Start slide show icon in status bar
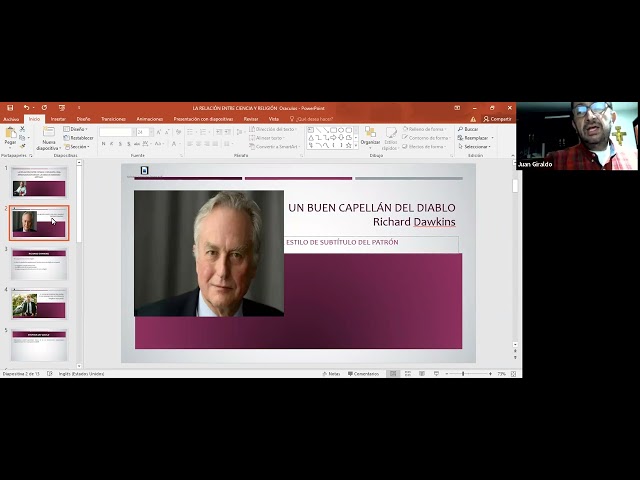Viewport: 640px width, 480px height. point(436,373)
